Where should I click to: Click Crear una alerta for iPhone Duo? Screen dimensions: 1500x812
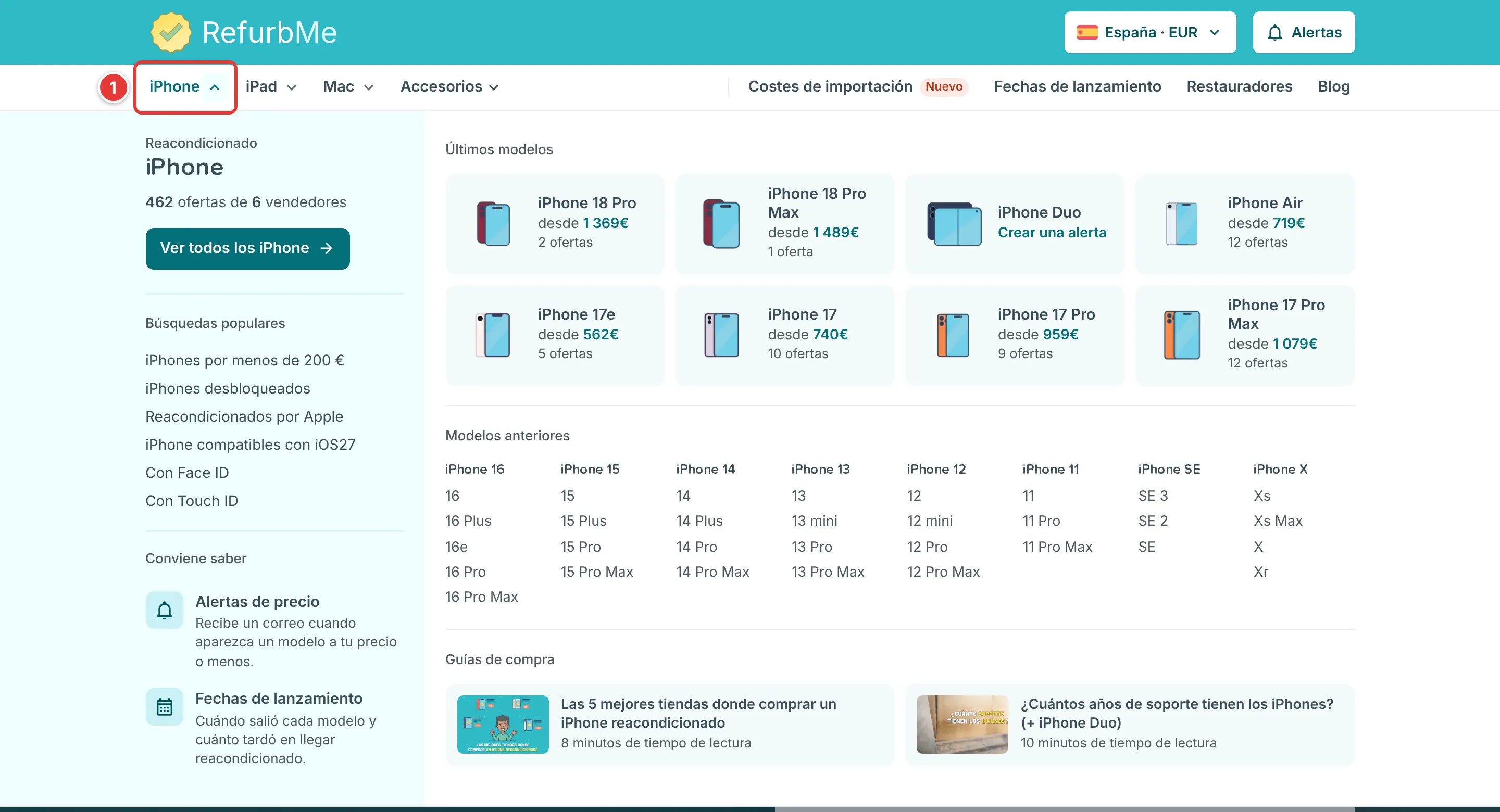[1052, 232]
